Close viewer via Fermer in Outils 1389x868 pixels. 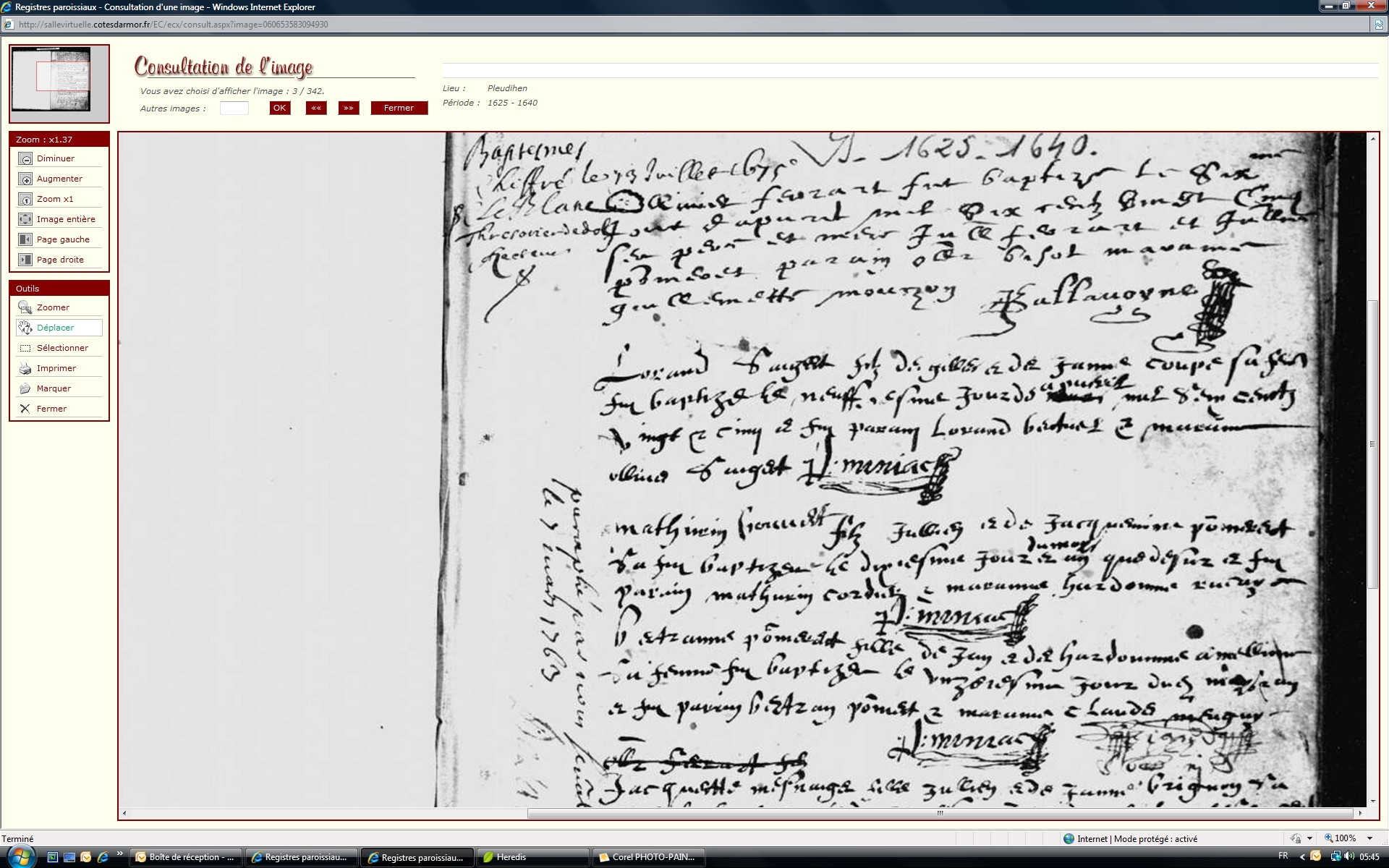pos(25,409)
